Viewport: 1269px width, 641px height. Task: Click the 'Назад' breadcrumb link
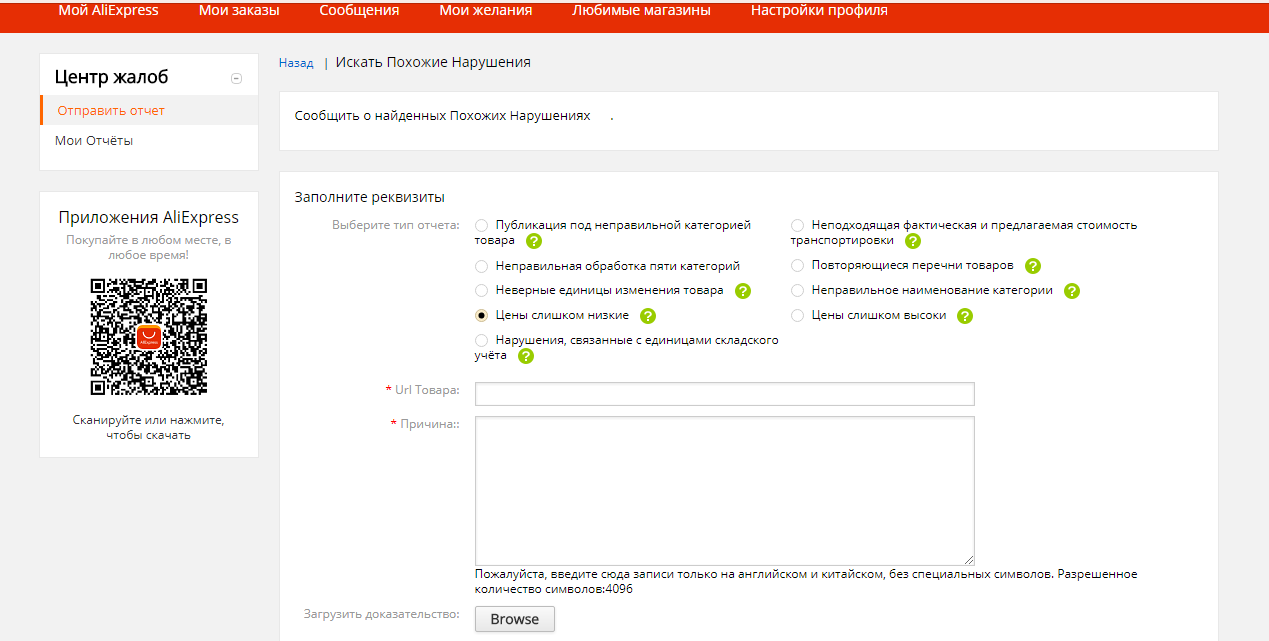point(296,63)
